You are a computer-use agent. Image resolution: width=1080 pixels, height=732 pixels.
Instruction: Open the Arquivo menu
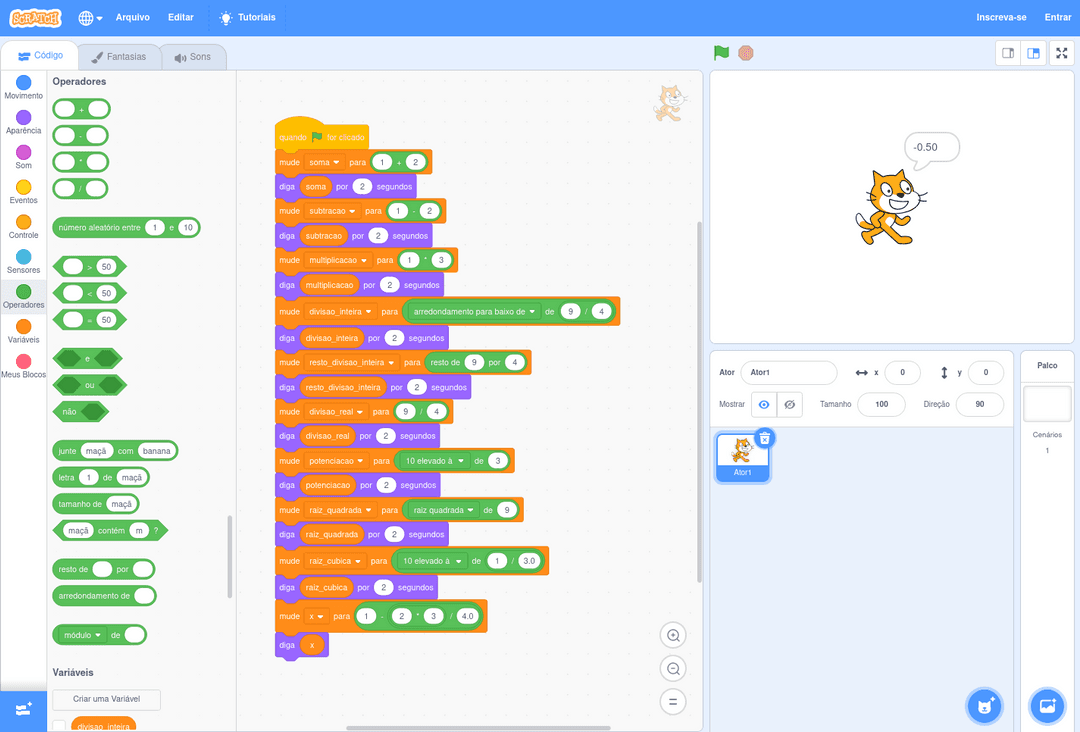tap(132, 17)
